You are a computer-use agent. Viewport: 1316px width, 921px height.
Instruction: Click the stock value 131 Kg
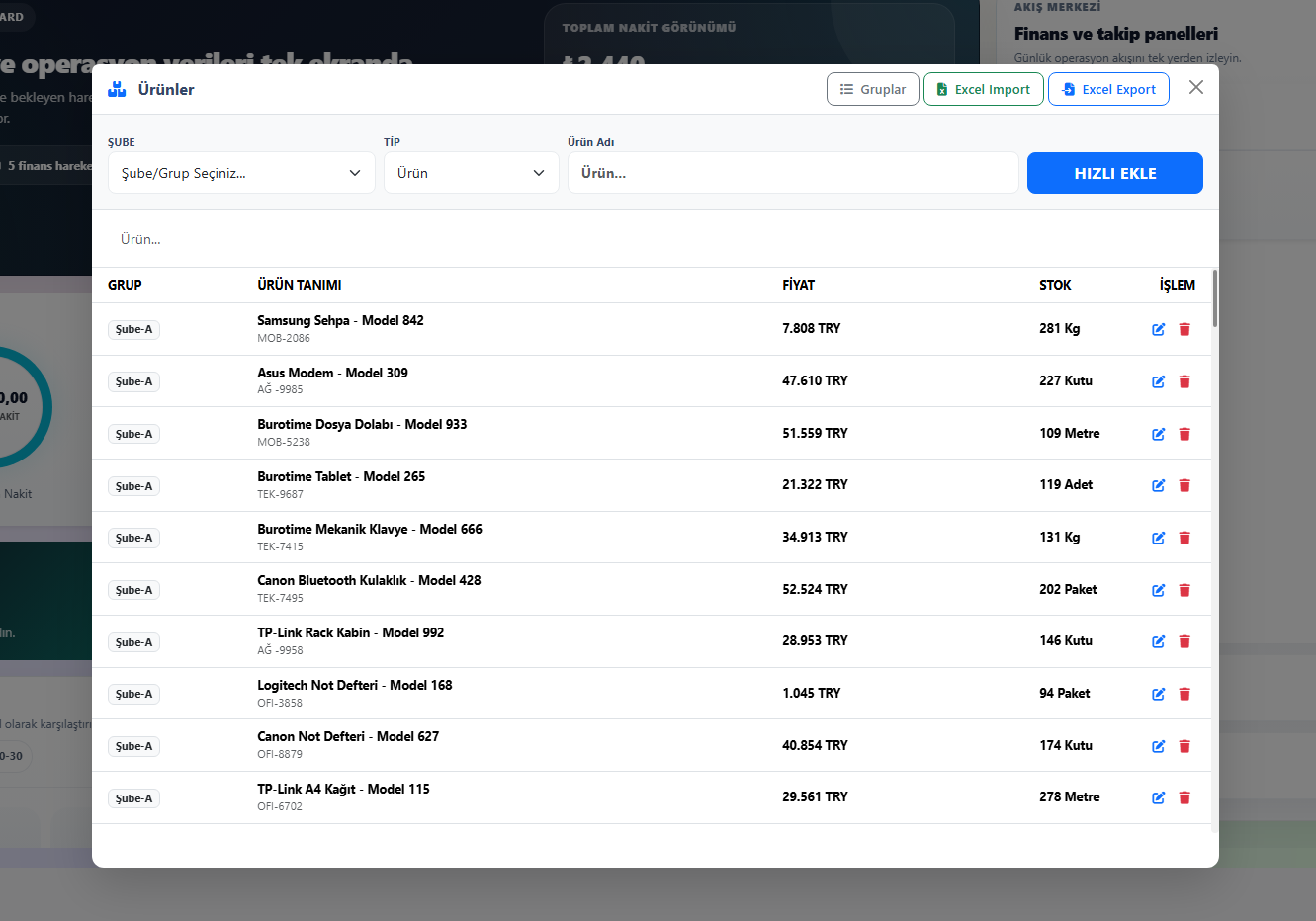1059,537
